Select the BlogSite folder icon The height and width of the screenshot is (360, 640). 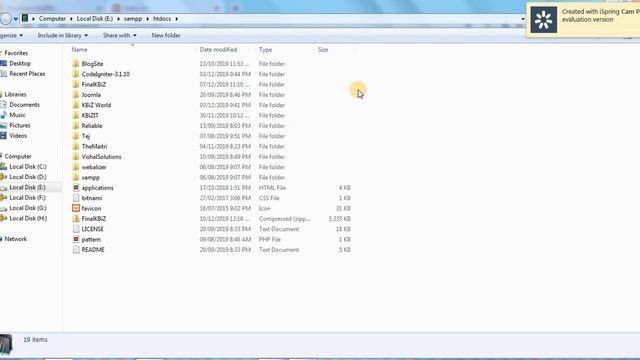click(76, 64)
